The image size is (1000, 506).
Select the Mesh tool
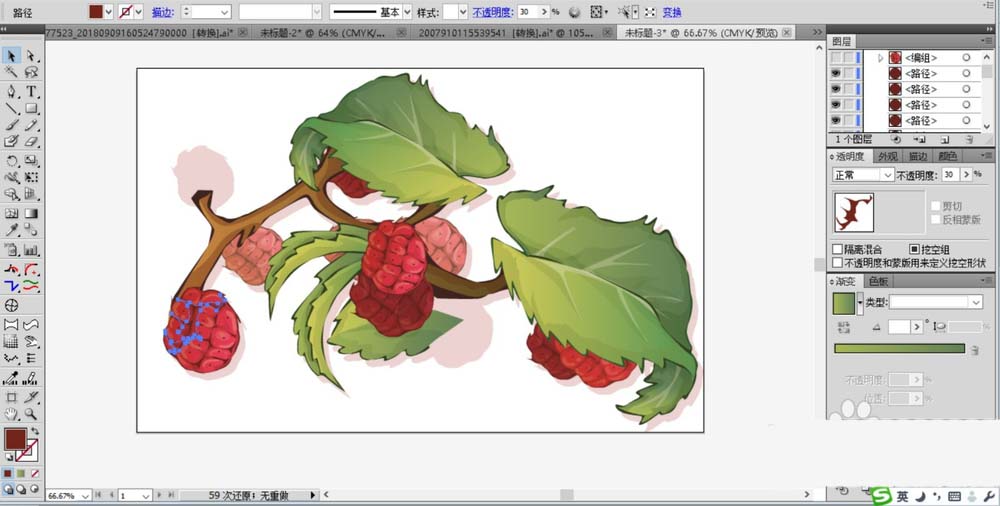click(11, 213)
